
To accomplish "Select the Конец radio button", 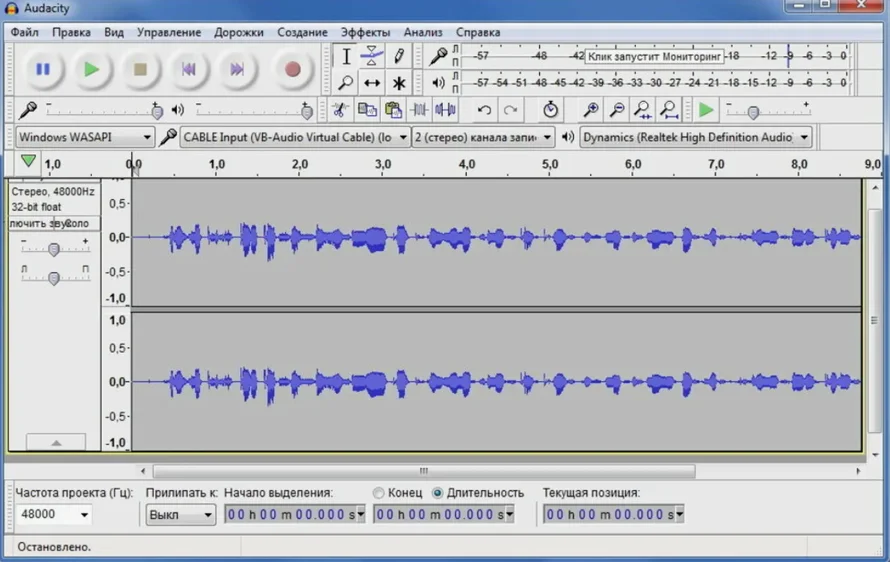I will 379,493.
